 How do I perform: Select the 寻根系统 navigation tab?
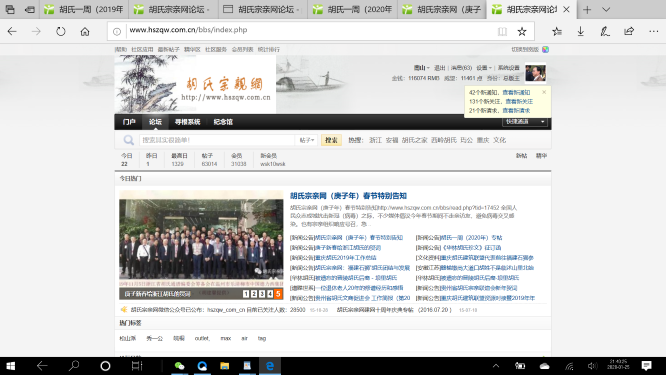[x=187, y=122]
